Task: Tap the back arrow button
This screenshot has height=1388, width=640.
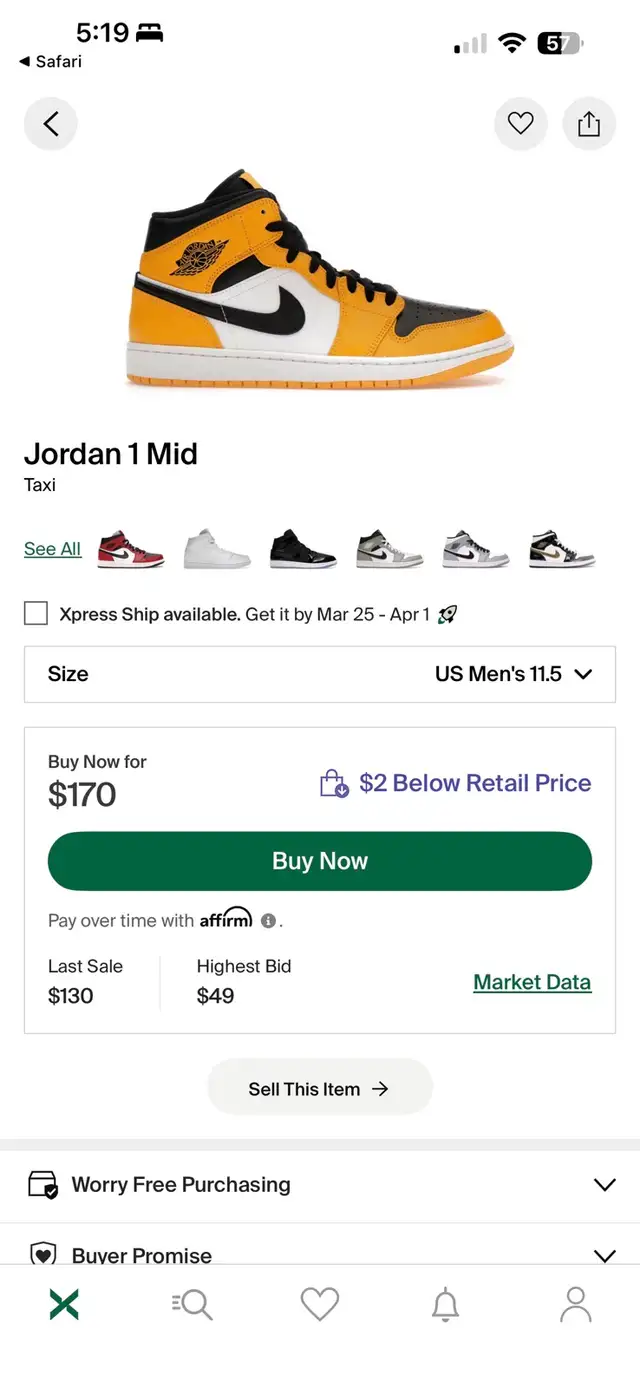Action: pyautogui.click(x=51, y=124)
